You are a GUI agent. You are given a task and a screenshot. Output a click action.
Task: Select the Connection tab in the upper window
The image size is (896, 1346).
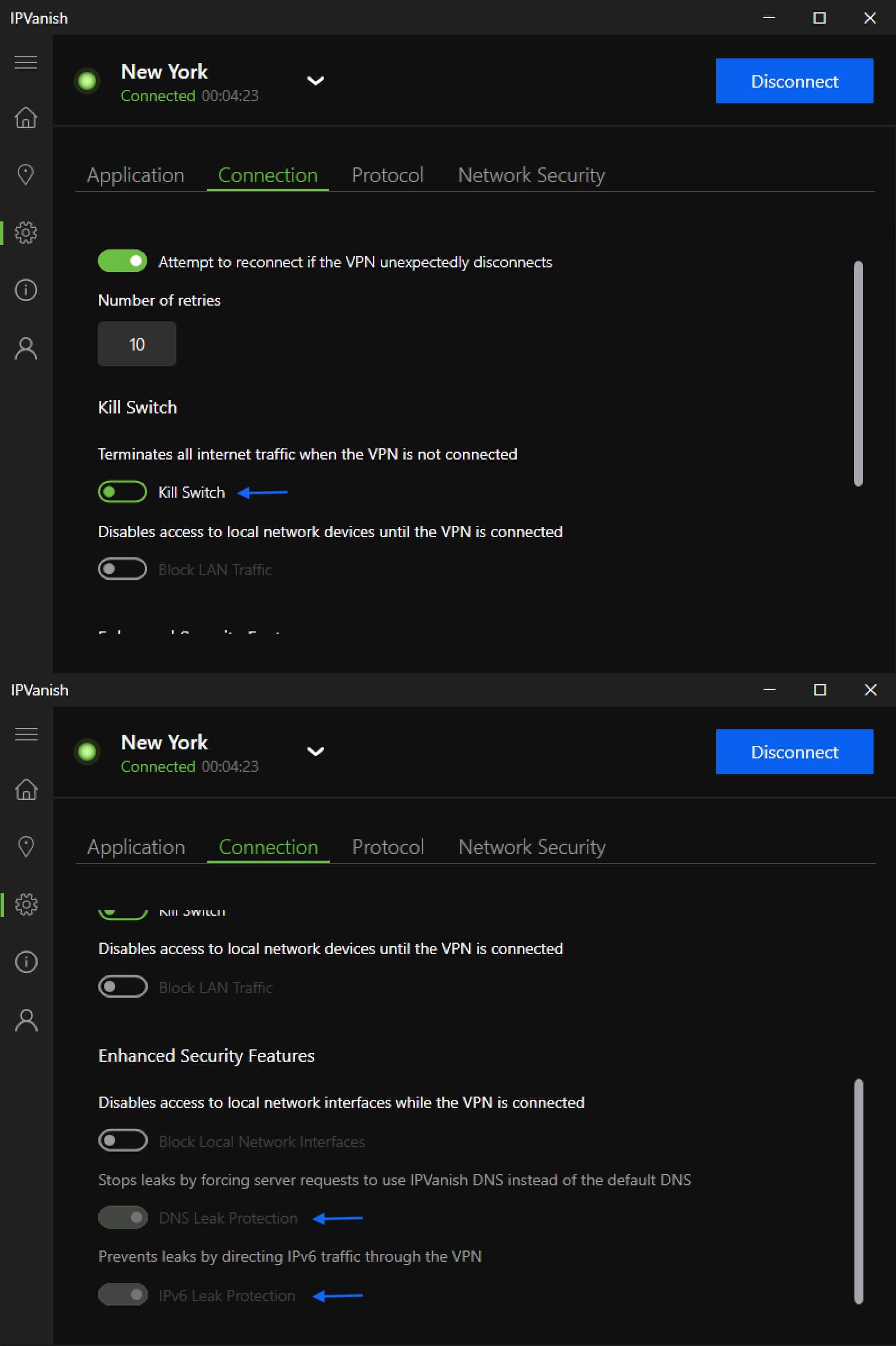tap(267, 175)
